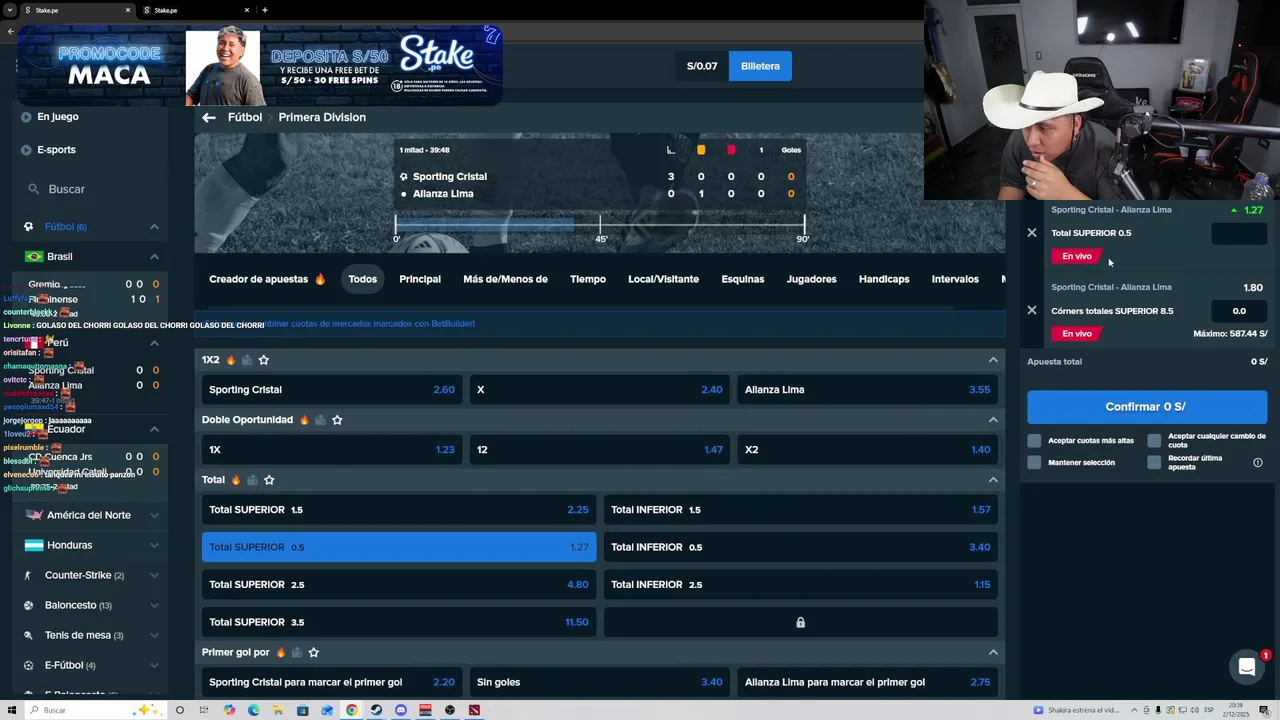Collapse the Doble Oportunidad market section
The height and width of the screenshot is (720, 1280).
[993, 420]
